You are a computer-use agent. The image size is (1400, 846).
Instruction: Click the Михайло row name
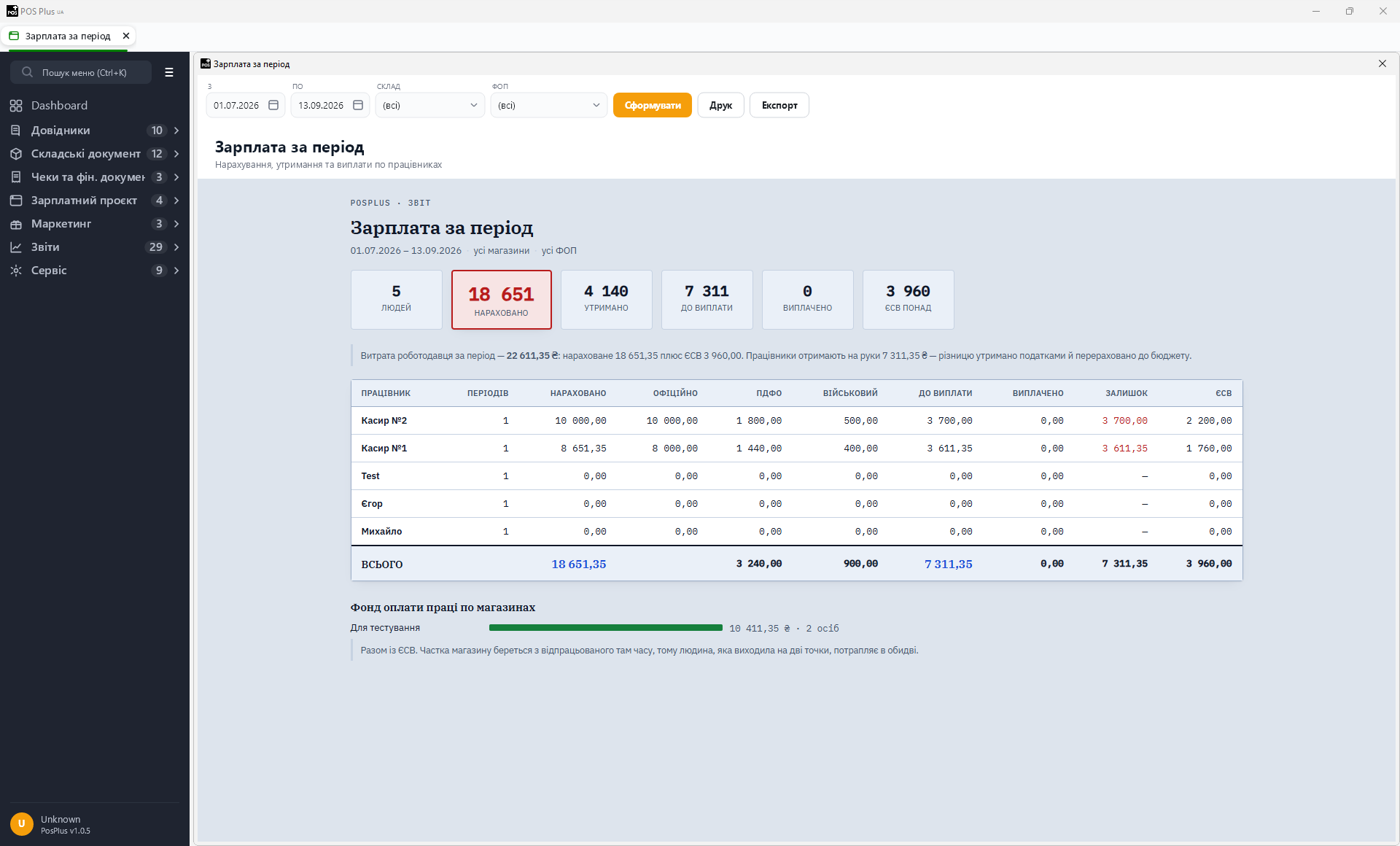click(x=381, y=532)
